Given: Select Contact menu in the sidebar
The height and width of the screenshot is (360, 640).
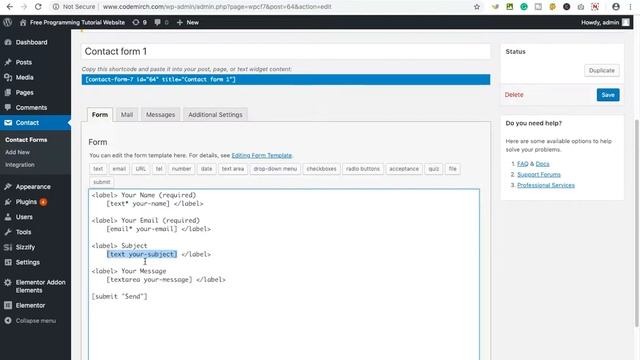Looking at the screenshot, I should (35, 122).
